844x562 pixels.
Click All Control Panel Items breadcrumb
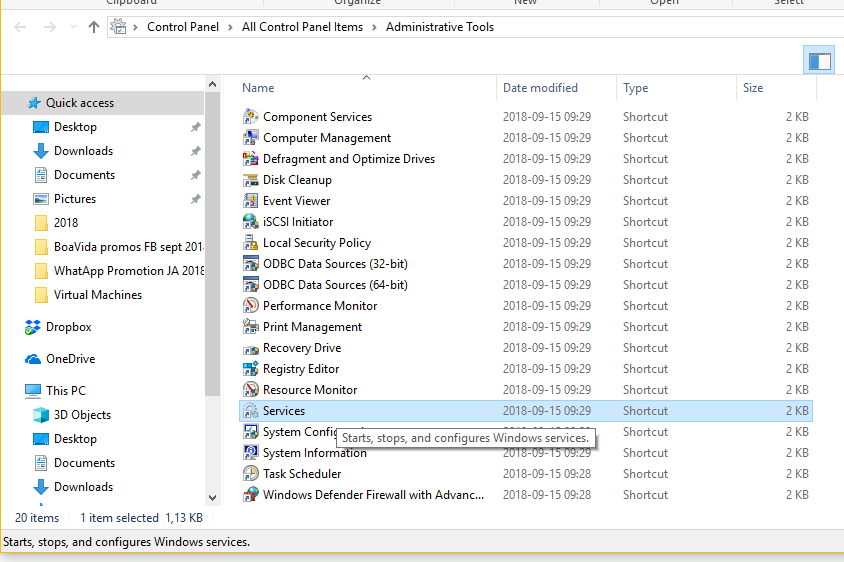(x=303, y=27)
